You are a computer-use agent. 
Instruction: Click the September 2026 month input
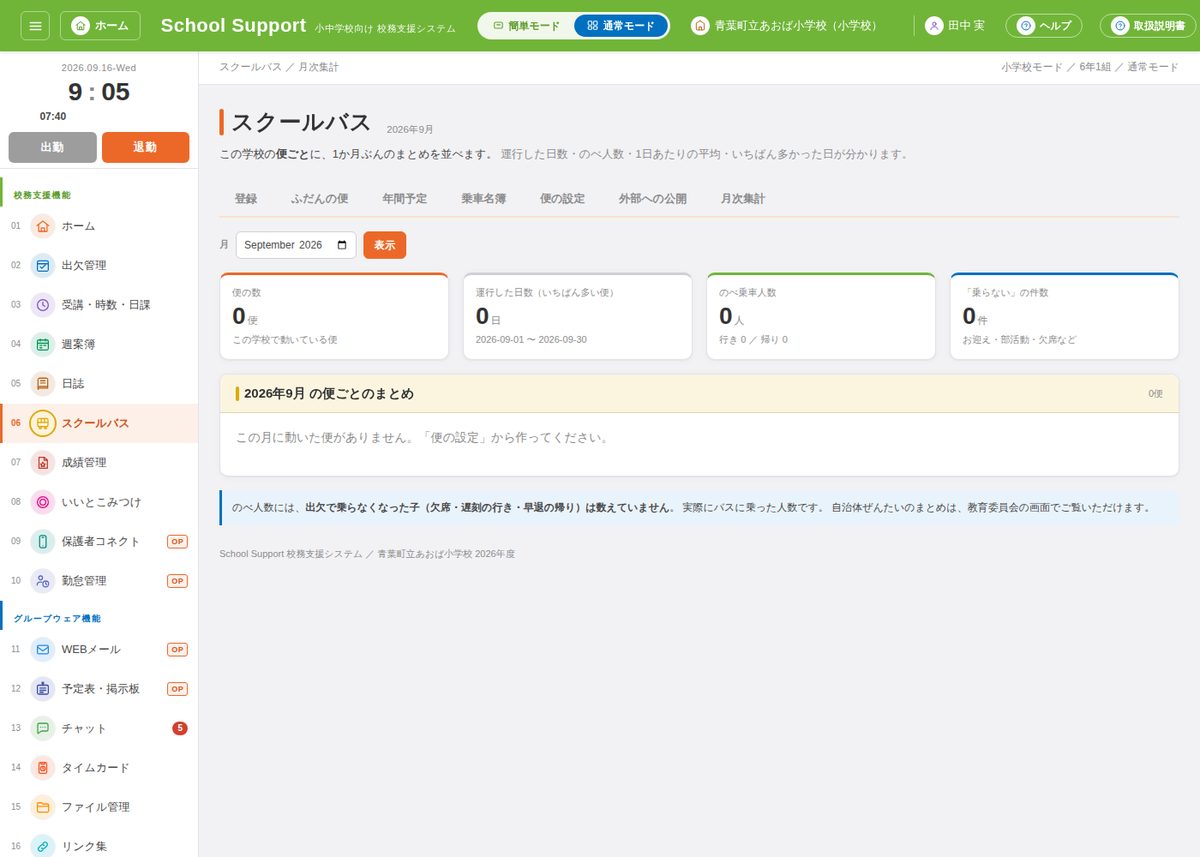pyautogui.click(x=296, y=245)
